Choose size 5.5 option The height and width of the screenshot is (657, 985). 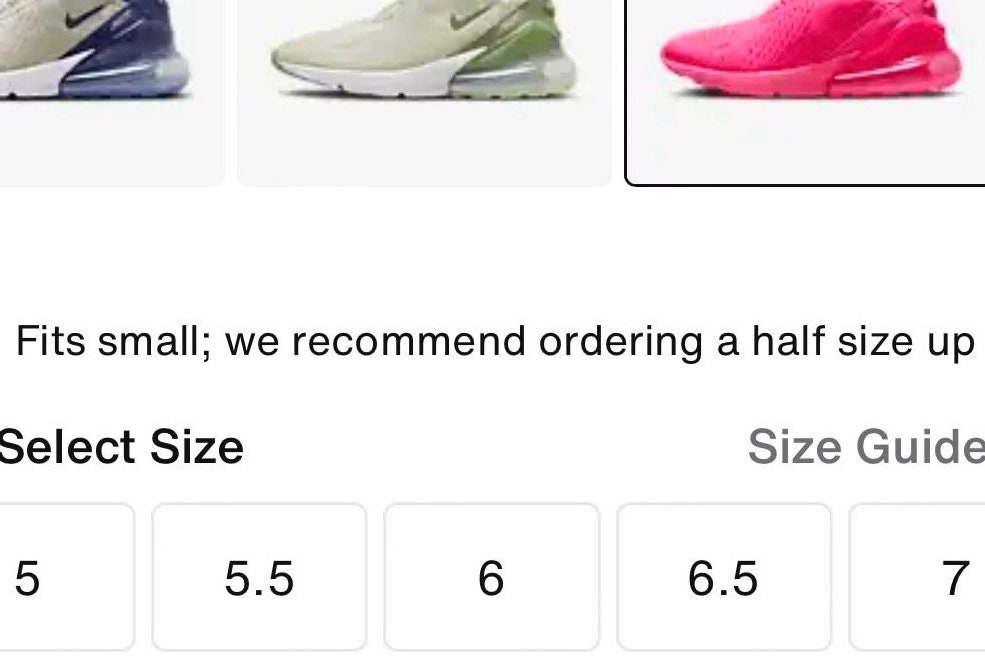pyautogui.click(x=259, y=577)
